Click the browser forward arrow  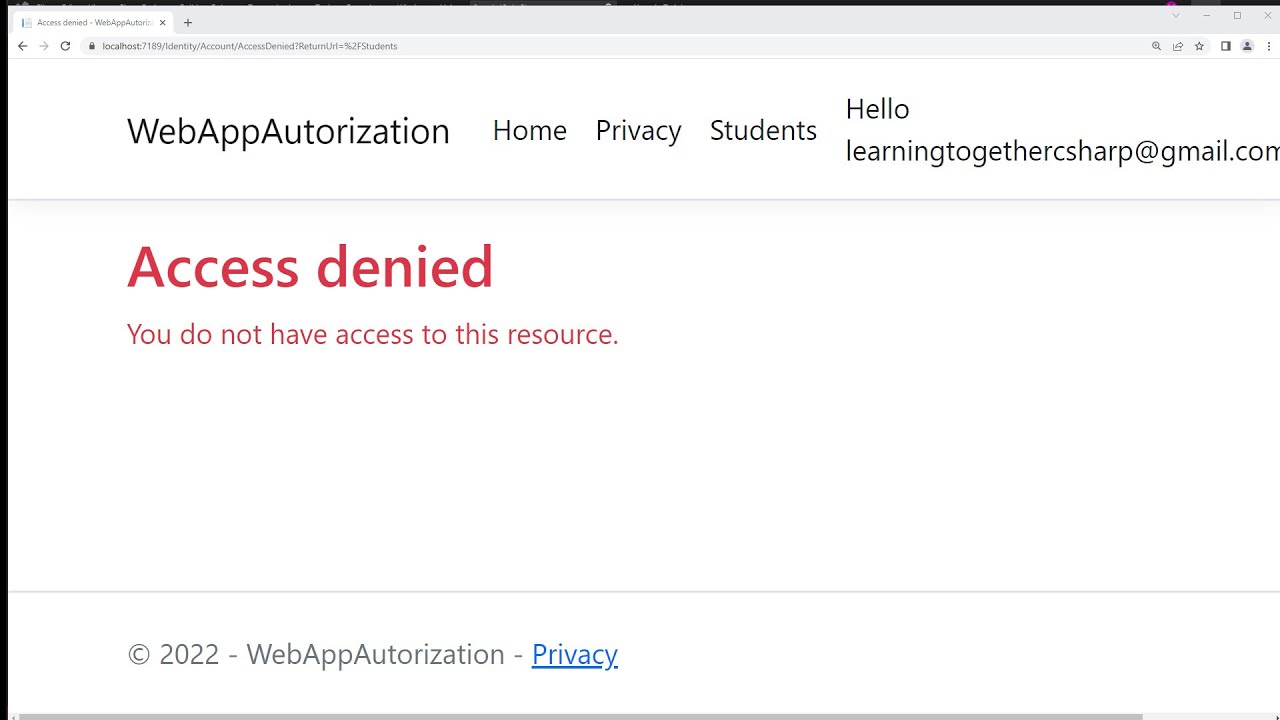(x=44, y=46)
